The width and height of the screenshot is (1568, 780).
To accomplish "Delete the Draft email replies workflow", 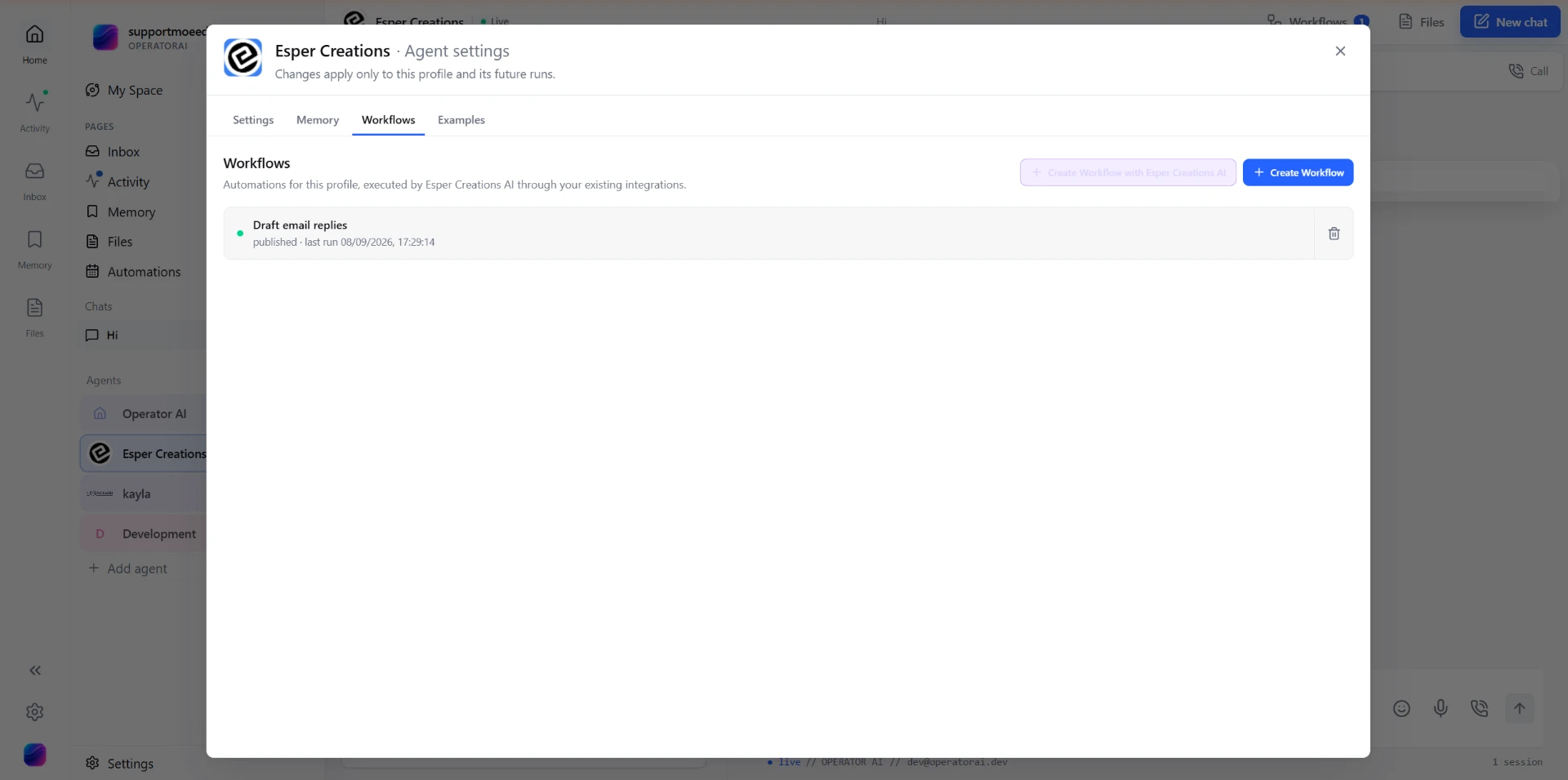I will pos(1334,234).
